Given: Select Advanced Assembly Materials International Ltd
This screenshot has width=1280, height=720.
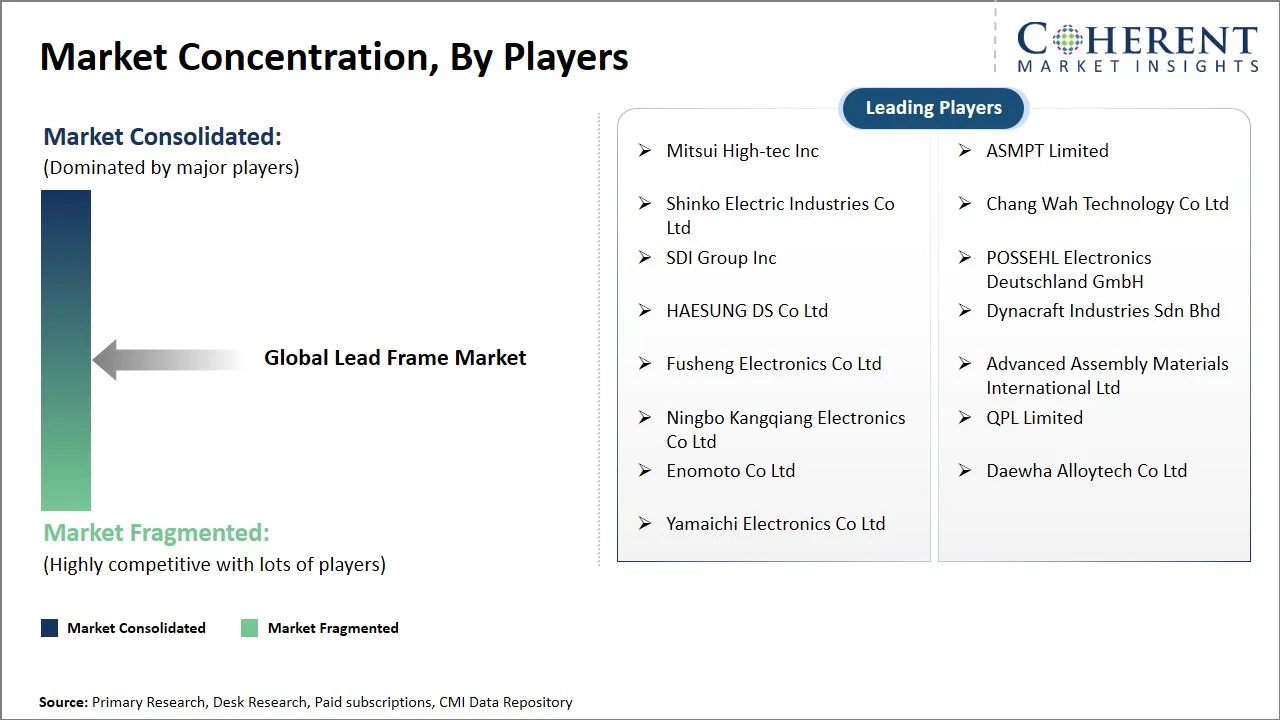Looking at the screenshot, I should (x=1107, y=376).
